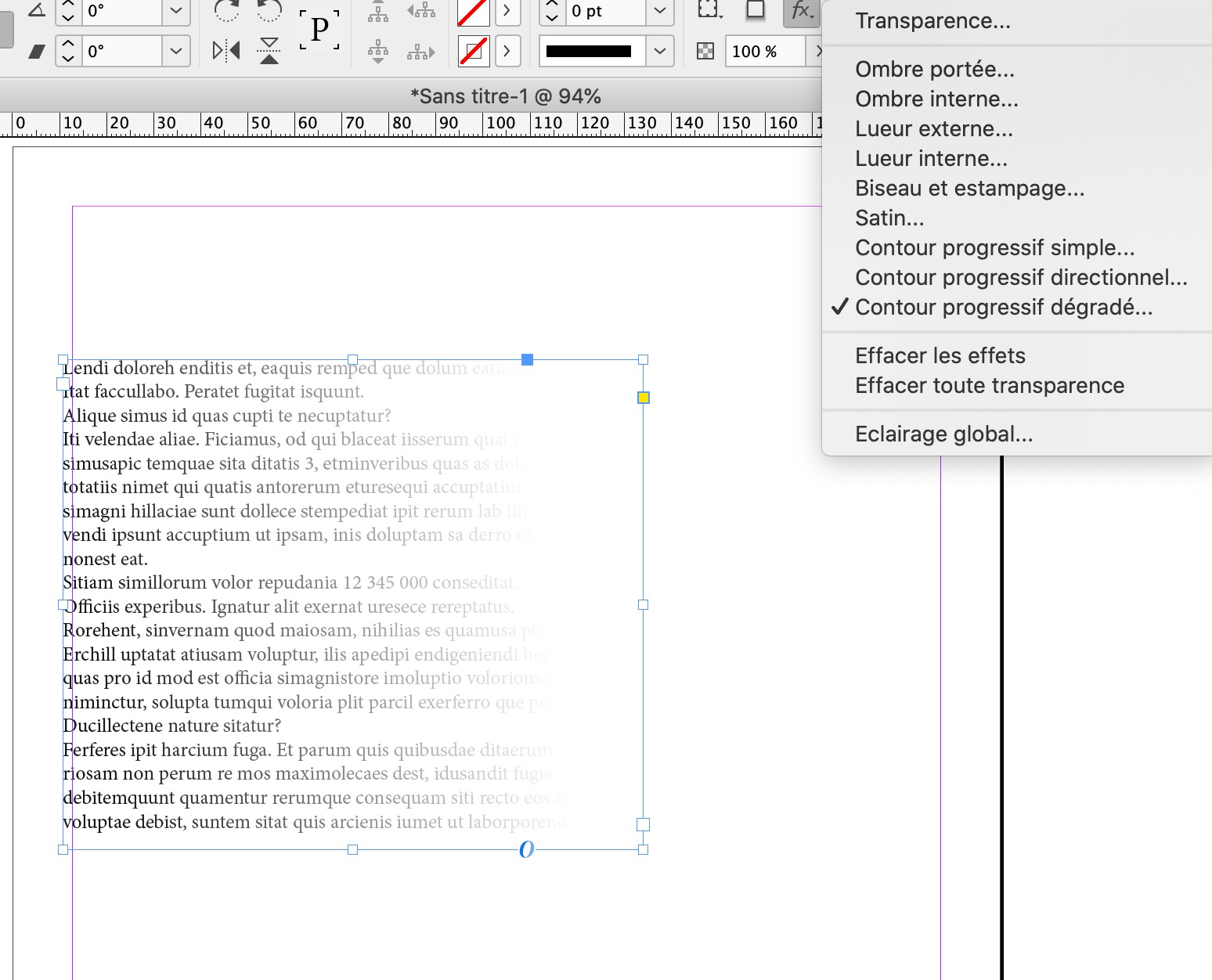The image size is (1212, 980).
Task: Open Eclairage global settings
Action: point(943,434)
